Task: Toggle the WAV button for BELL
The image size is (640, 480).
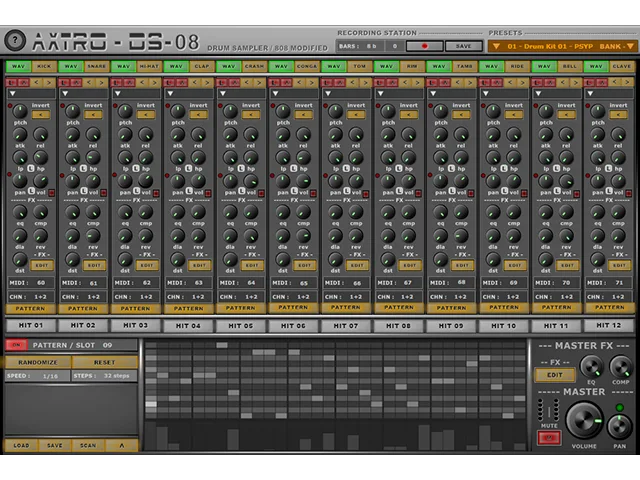Action: 544,66
